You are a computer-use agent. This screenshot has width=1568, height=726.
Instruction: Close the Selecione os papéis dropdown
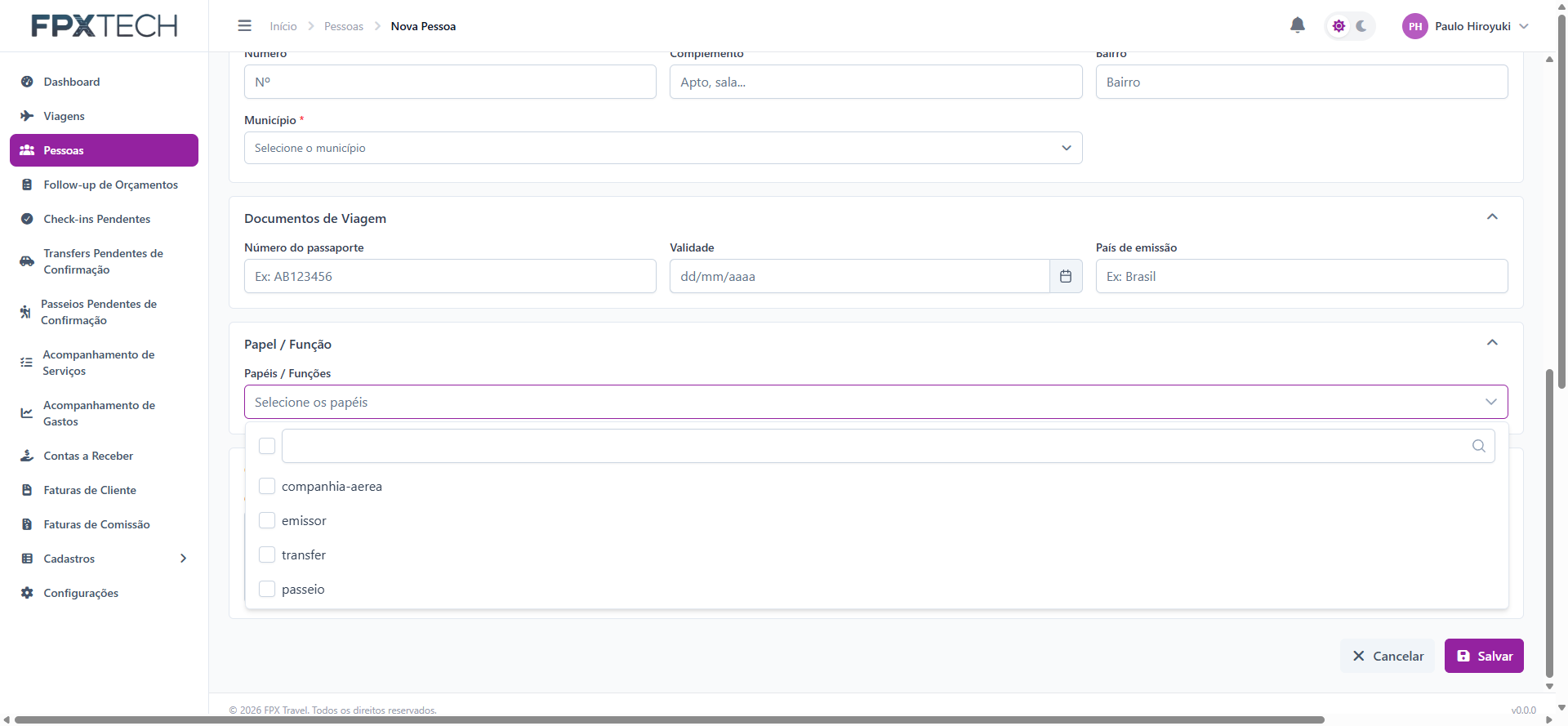click(x=875, y=402)
